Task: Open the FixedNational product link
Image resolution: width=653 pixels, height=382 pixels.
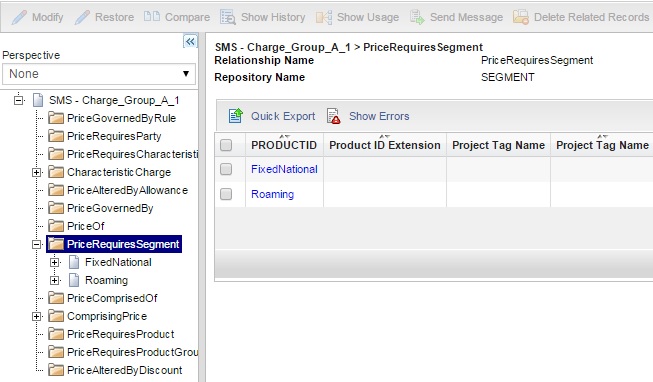Action: [x=284, y=169]
